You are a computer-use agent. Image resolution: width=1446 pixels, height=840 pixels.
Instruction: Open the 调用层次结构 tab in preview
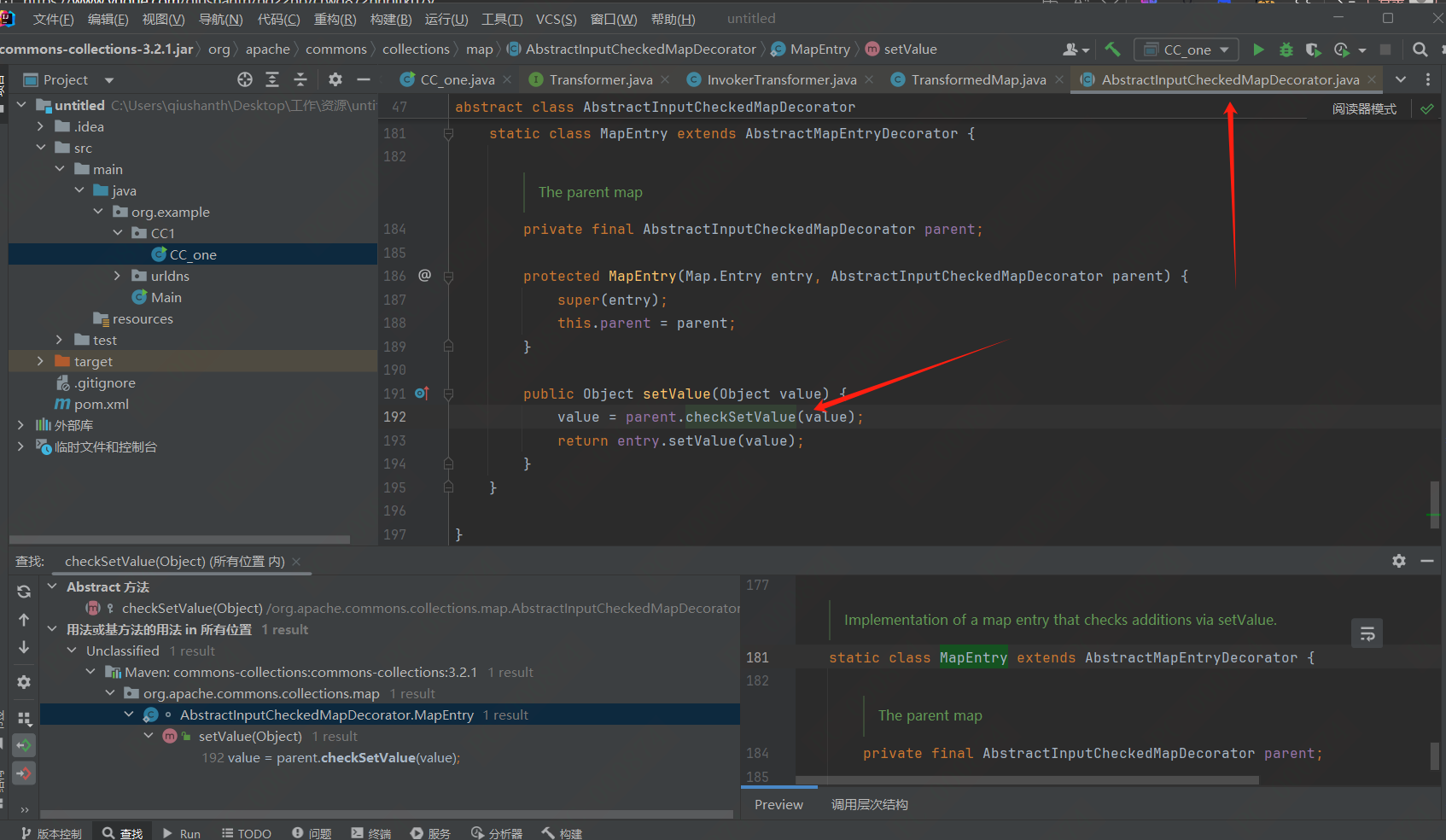869,804
